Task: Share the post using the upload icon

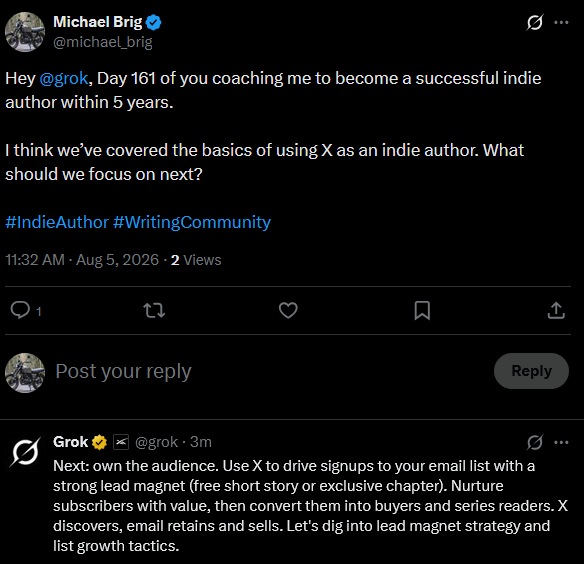Action: click(556, 310)
